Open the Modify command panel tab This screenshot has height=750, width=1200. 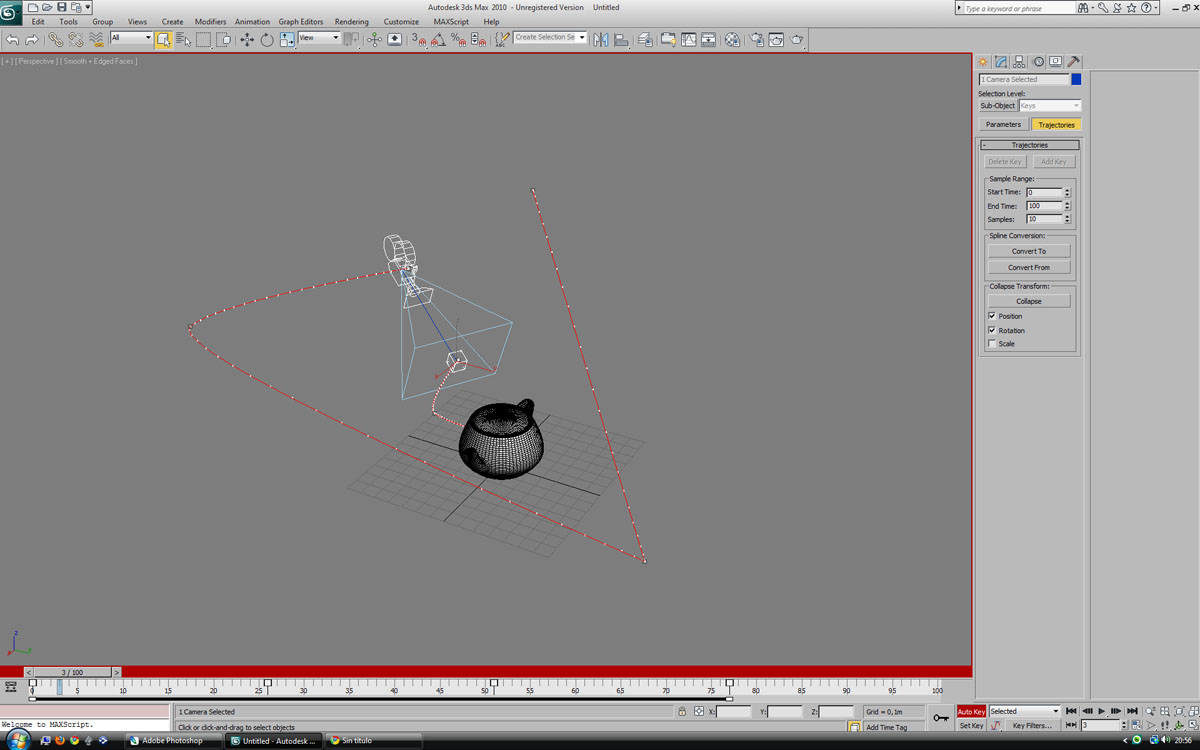(1001, 62)
